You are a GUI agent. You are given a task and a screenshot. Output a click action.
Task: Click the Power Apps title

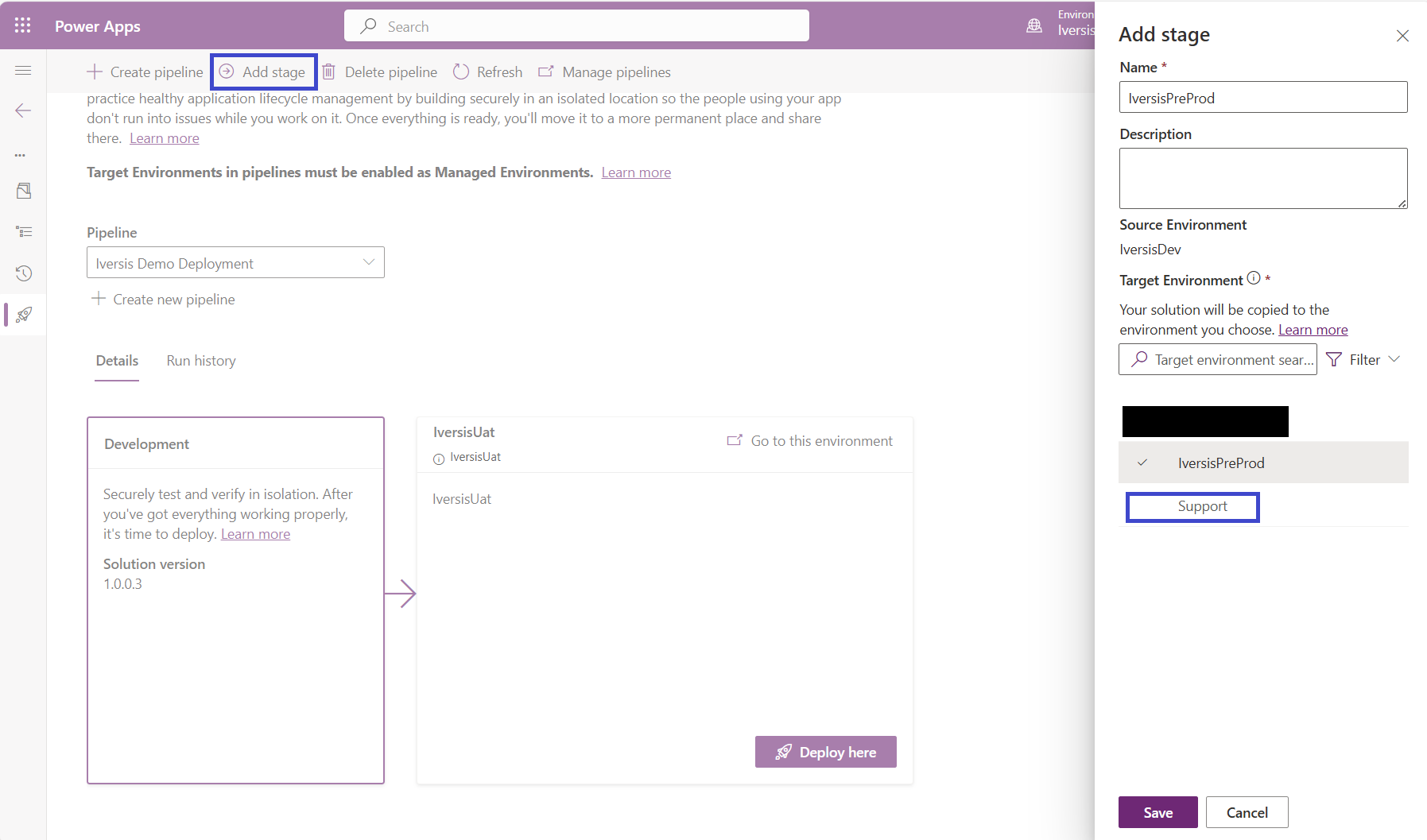pos(98,26)
